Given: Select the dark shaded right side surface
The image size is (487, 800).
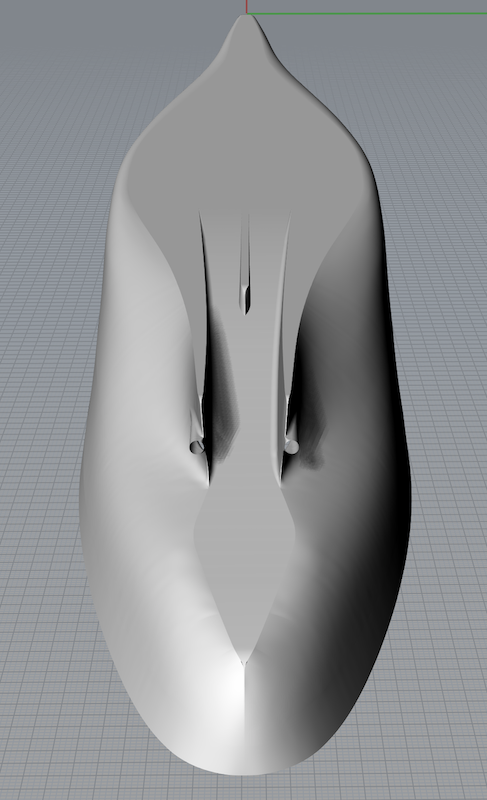Looking at the screenshot, I should tap(367, 510).
